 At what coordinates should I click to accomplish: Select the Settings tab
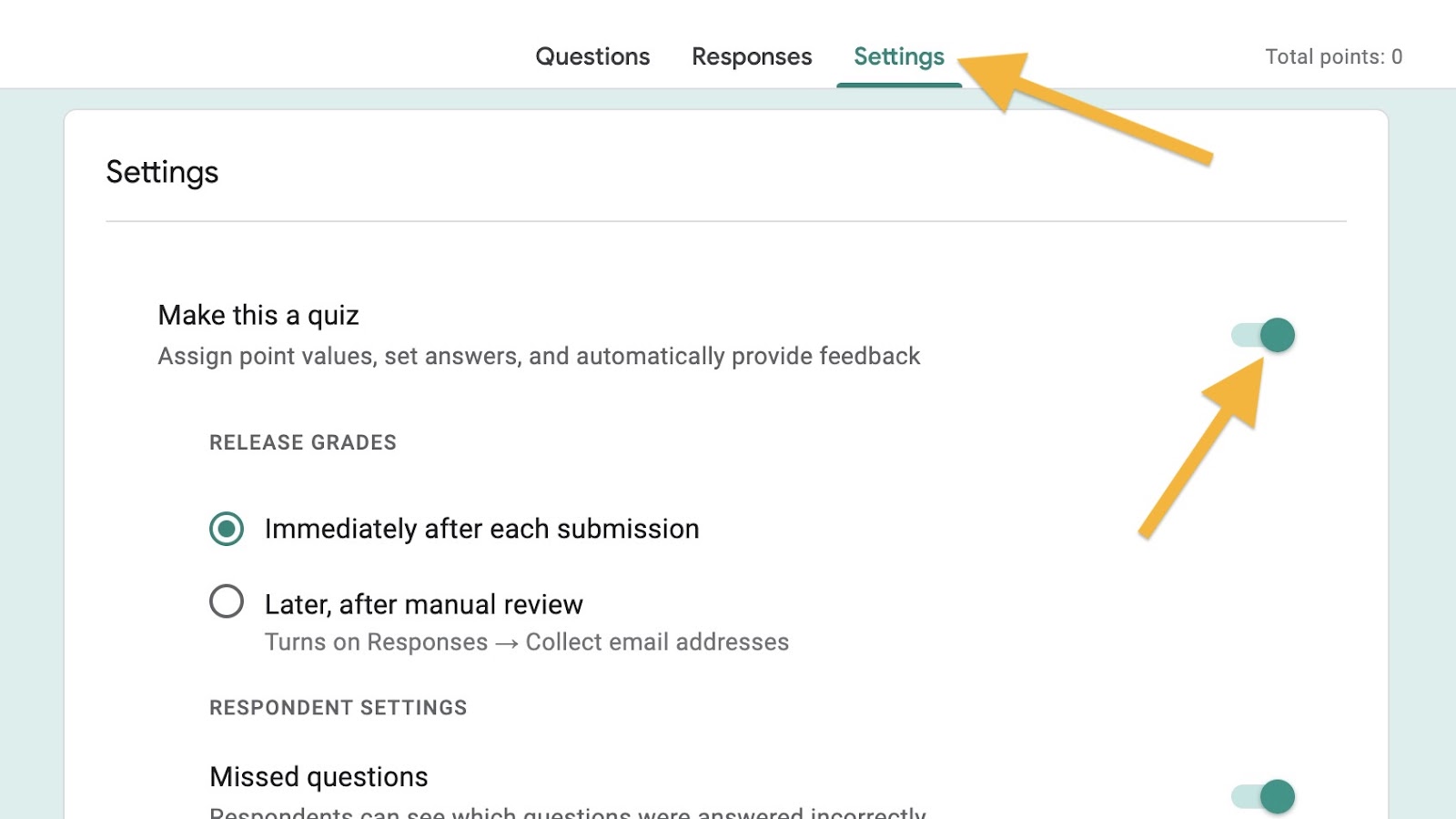pos(899,56)
